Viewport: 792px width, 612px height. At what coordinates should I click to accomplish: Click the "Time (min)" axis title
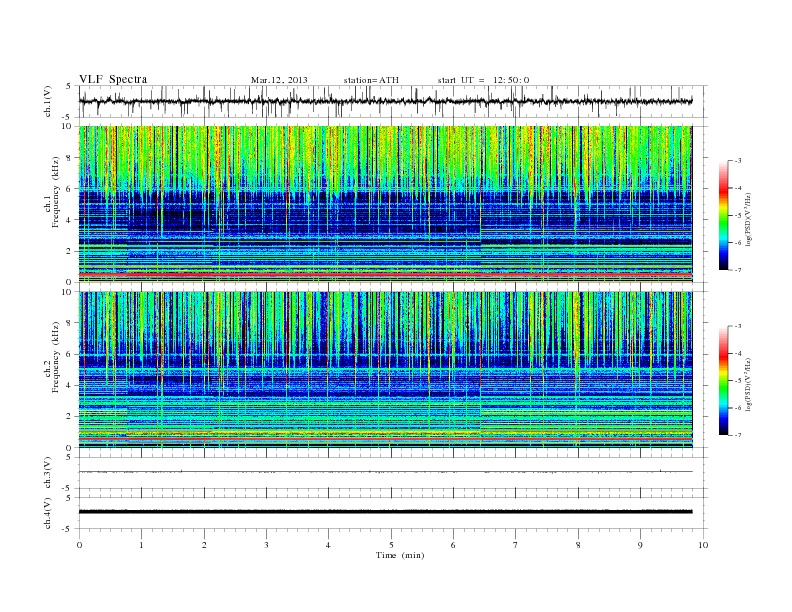400,555
